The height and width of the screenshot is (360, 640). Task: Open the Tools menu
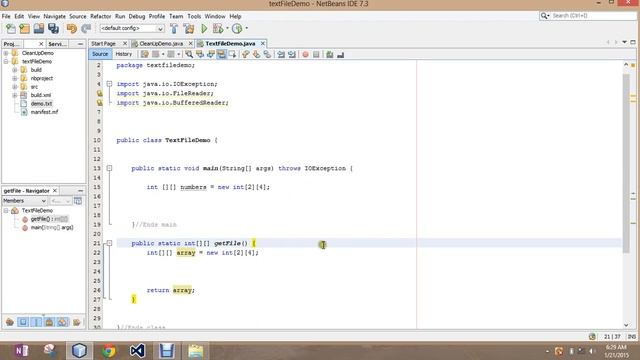194,16
